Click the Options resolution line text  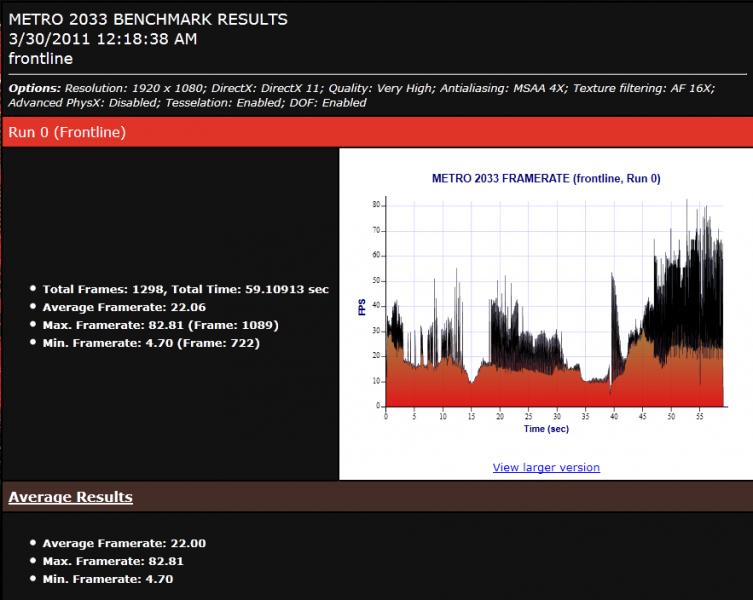coord(362,88)
